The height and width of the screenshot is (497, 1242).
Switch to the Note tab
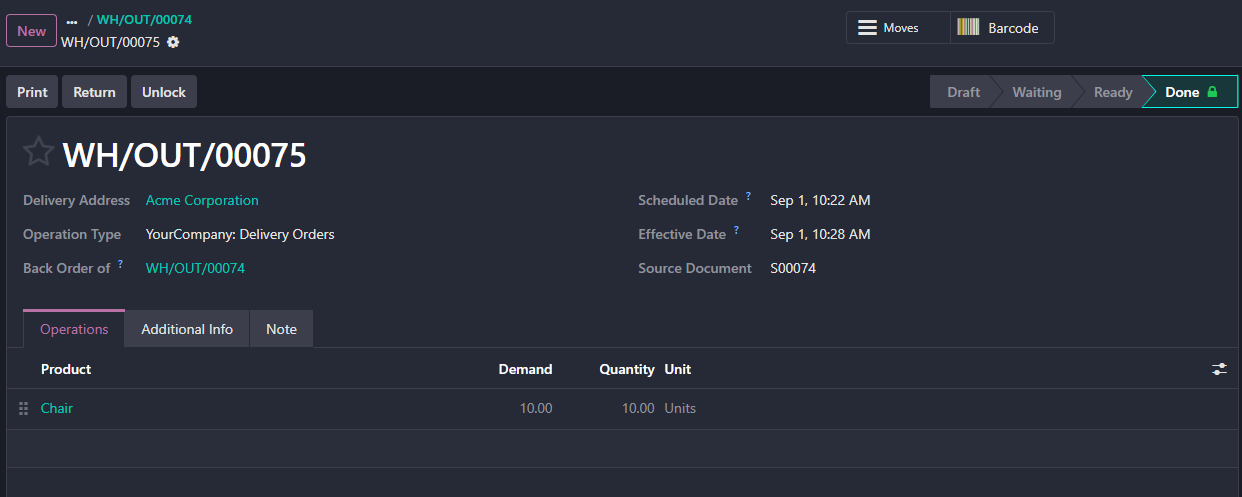pos(281,329)
